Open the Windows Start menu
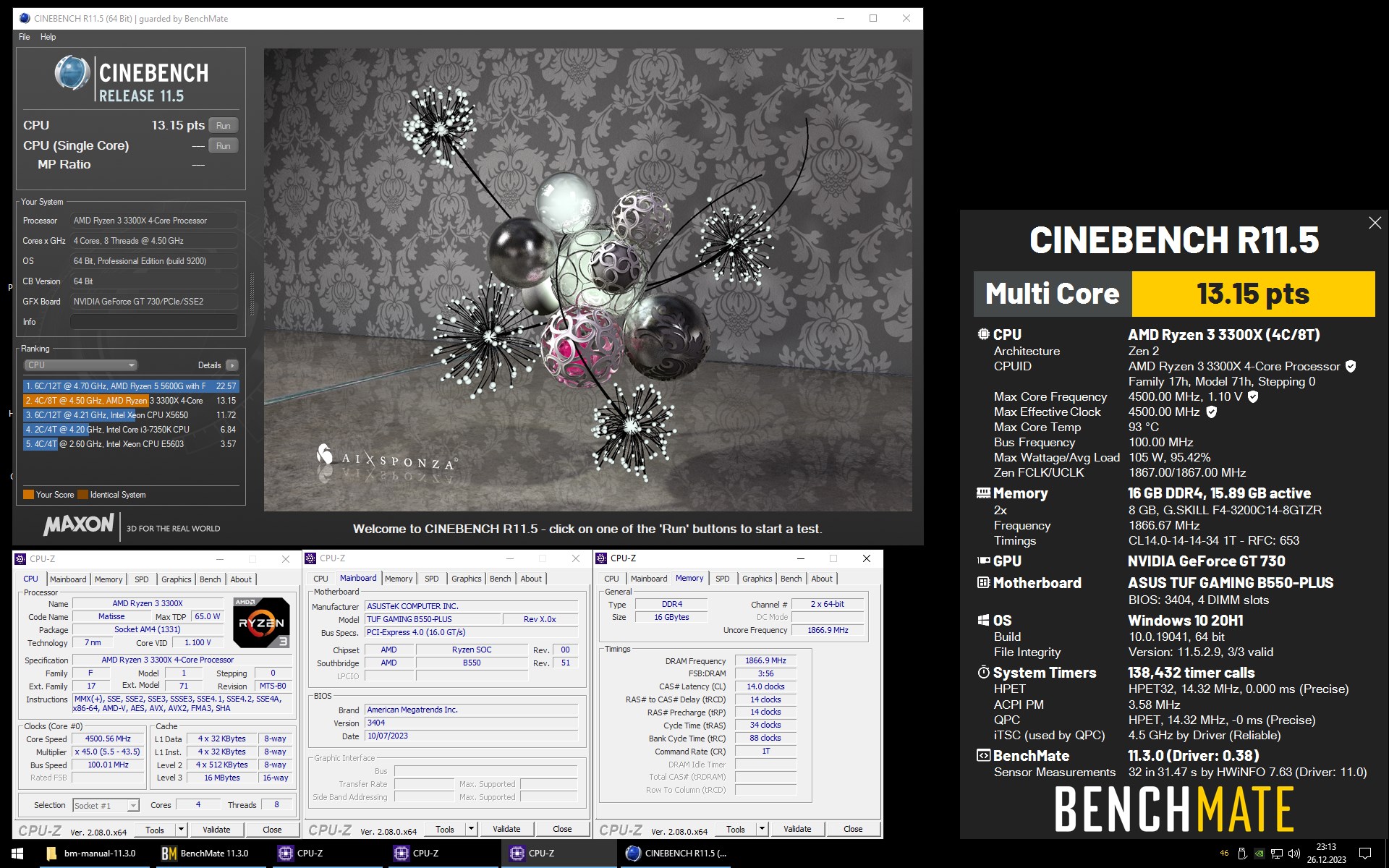Screen dimensions: 1389x868 coord(17,854)
